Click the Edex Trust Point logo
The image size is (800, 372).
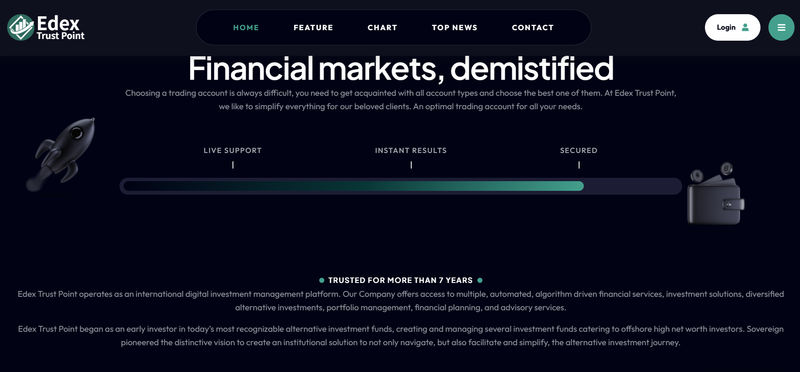point(46,28)
